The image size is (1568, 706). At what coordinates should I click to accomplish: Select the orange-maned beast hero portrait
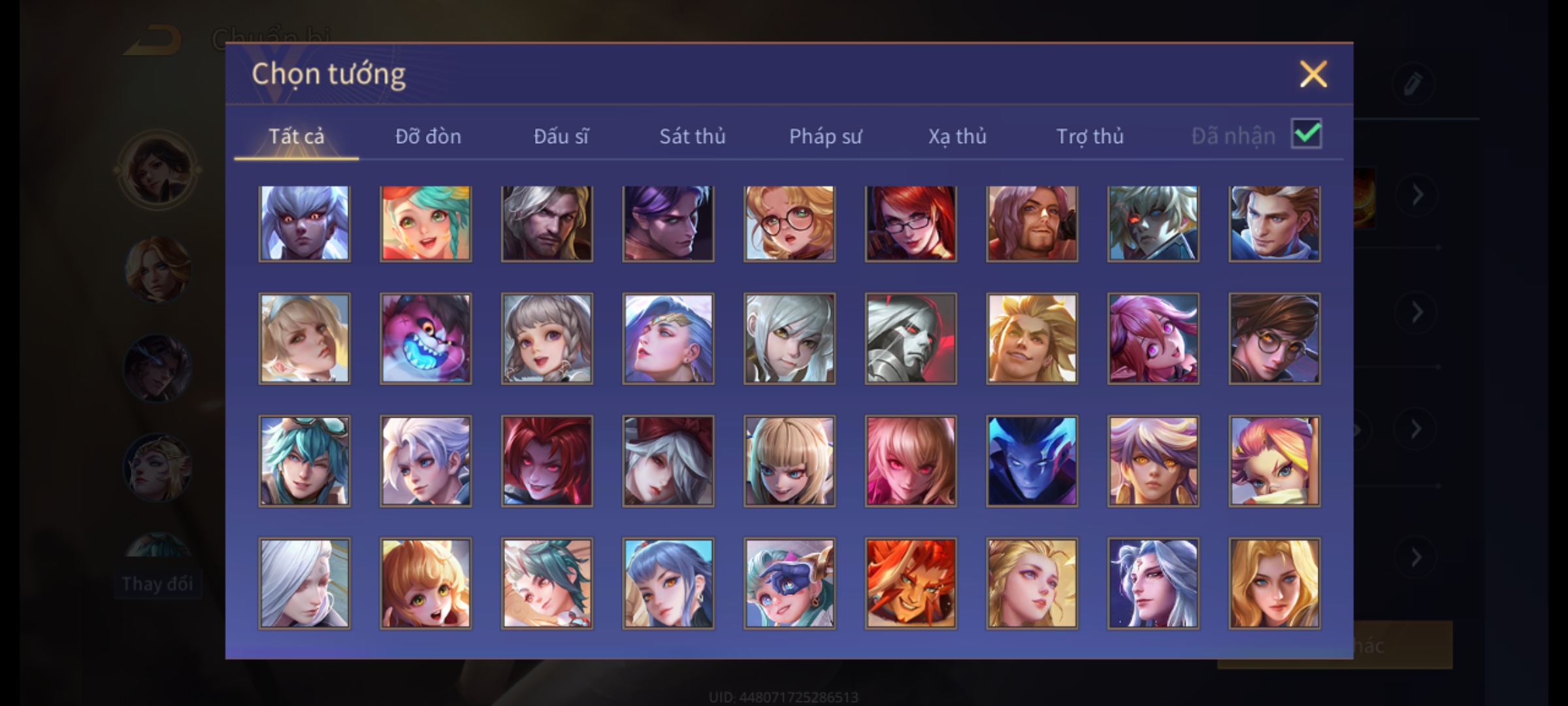pos(911,584)
